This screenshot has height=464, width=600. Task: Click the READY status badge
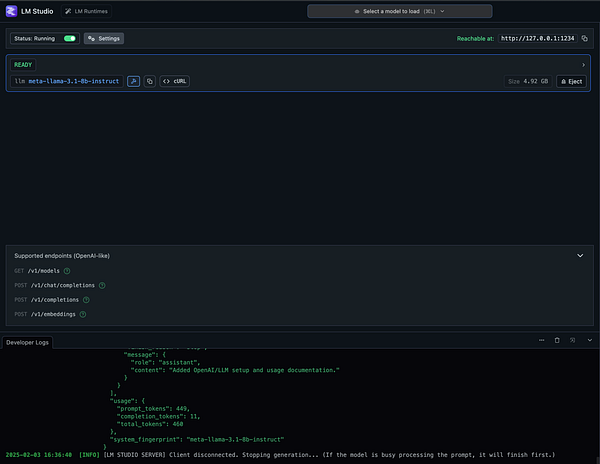pos(23,65)
